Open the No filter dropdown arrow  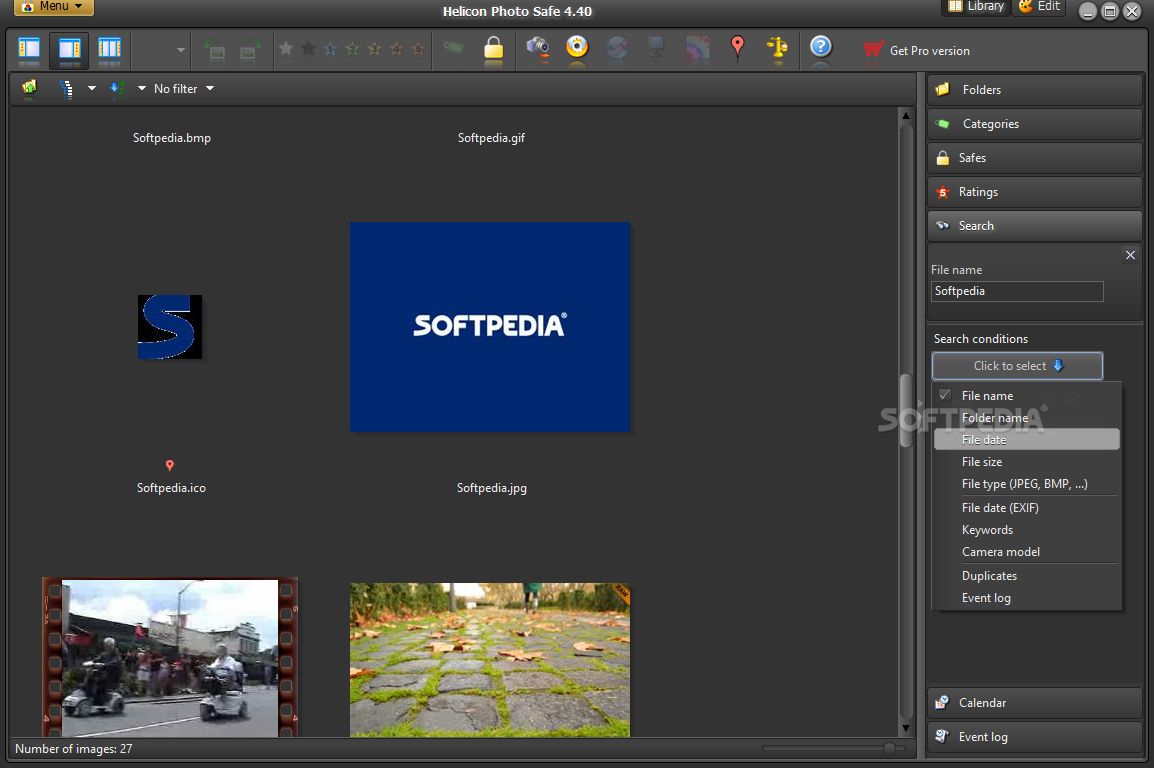(x=210, y=88)
